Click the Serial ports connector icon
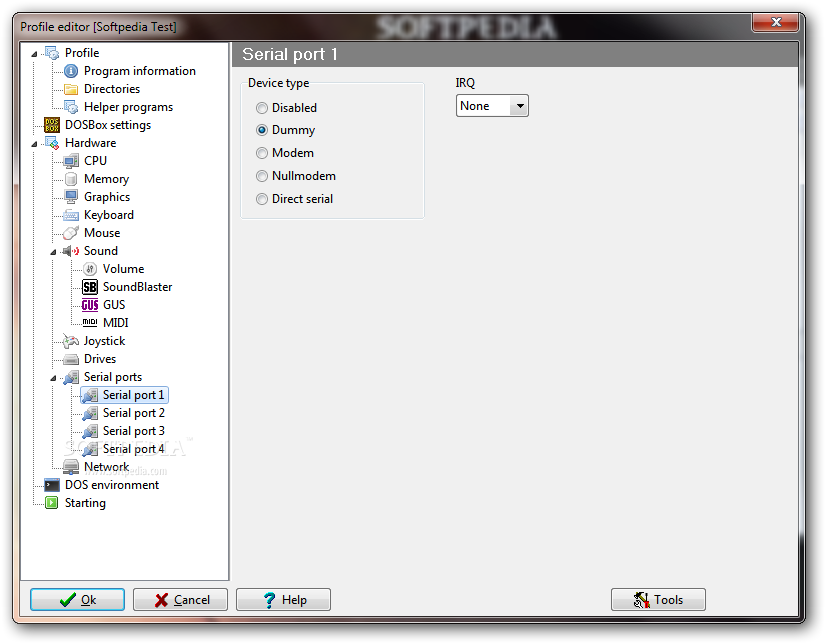Viewport: 826px width, 644px height. click(71, 377)
